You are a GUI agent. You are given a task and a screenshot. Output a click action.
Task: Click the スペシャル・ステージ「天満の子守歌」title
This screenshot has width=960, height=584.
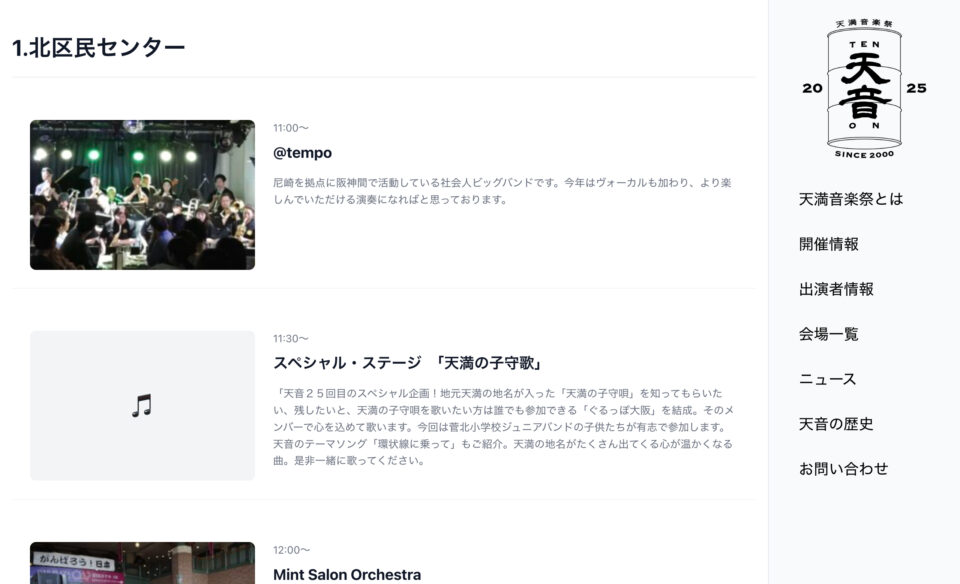pos(408,363)
